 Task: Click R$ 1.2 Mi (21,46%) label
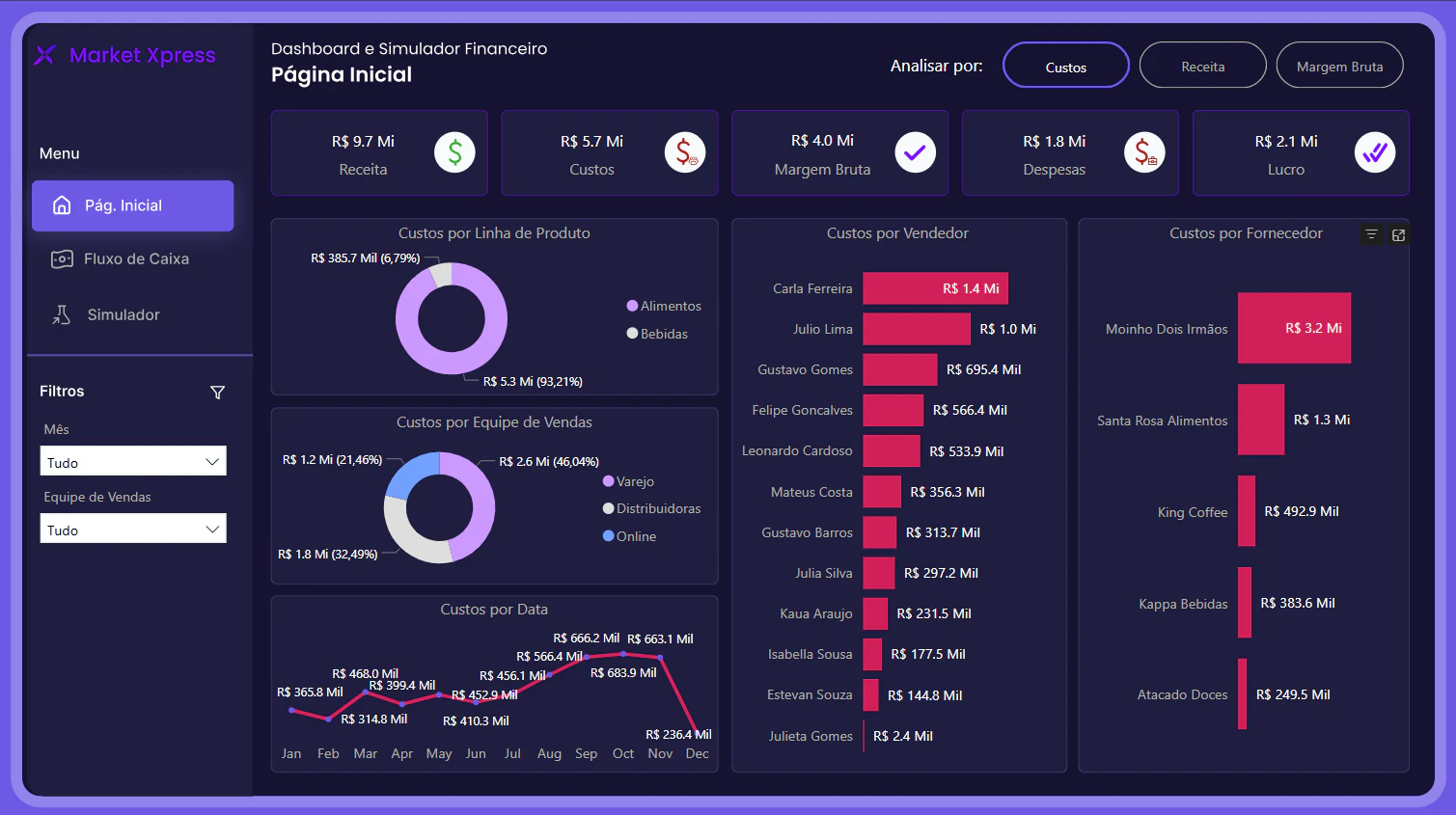[x=332, y=460]
